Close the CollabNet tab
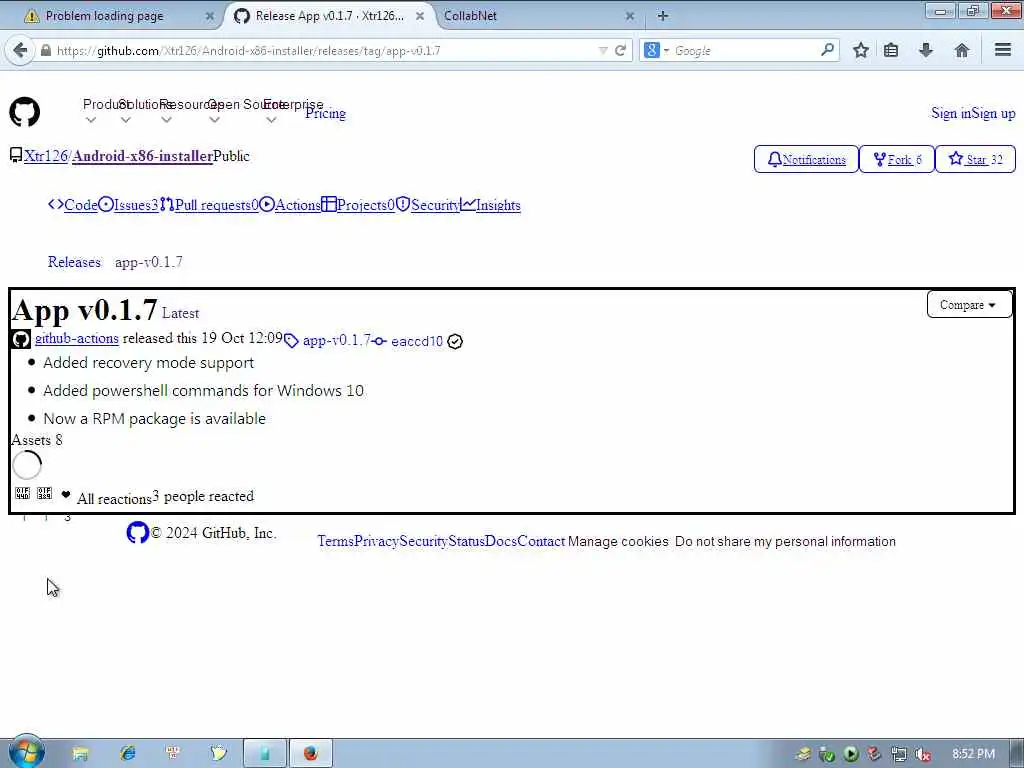Image resolution: width=1024 pixels, height=768 pixels. (x=630, y=16)
